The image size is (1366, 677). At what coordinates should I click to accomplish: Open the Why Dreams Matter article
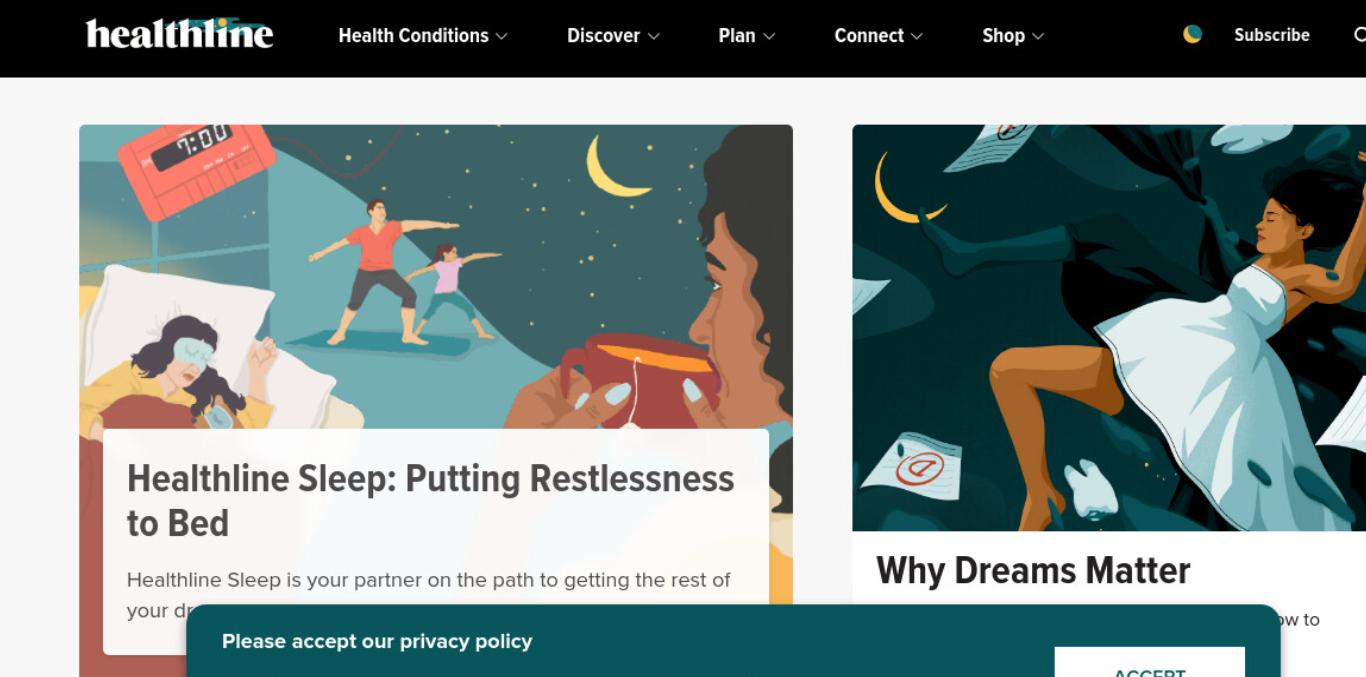click(x=1033, y=571)
